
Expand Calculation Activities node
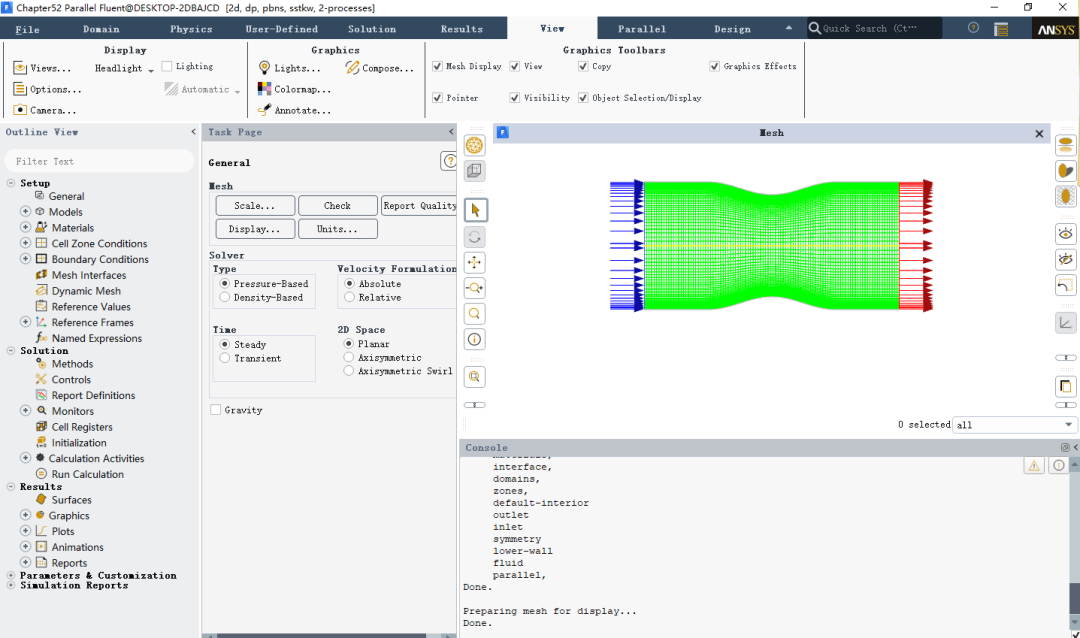coord(25,458)
